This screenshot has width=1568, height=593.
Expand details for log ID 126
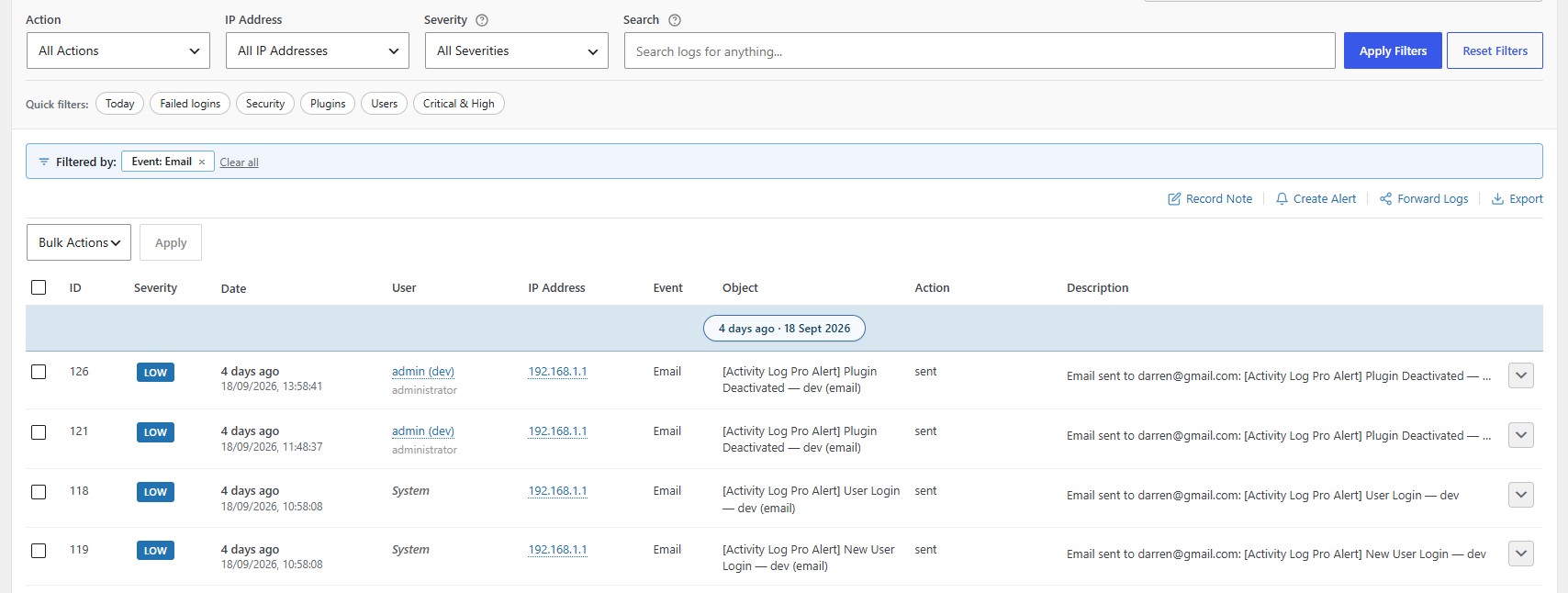[x=1521, y=375]
